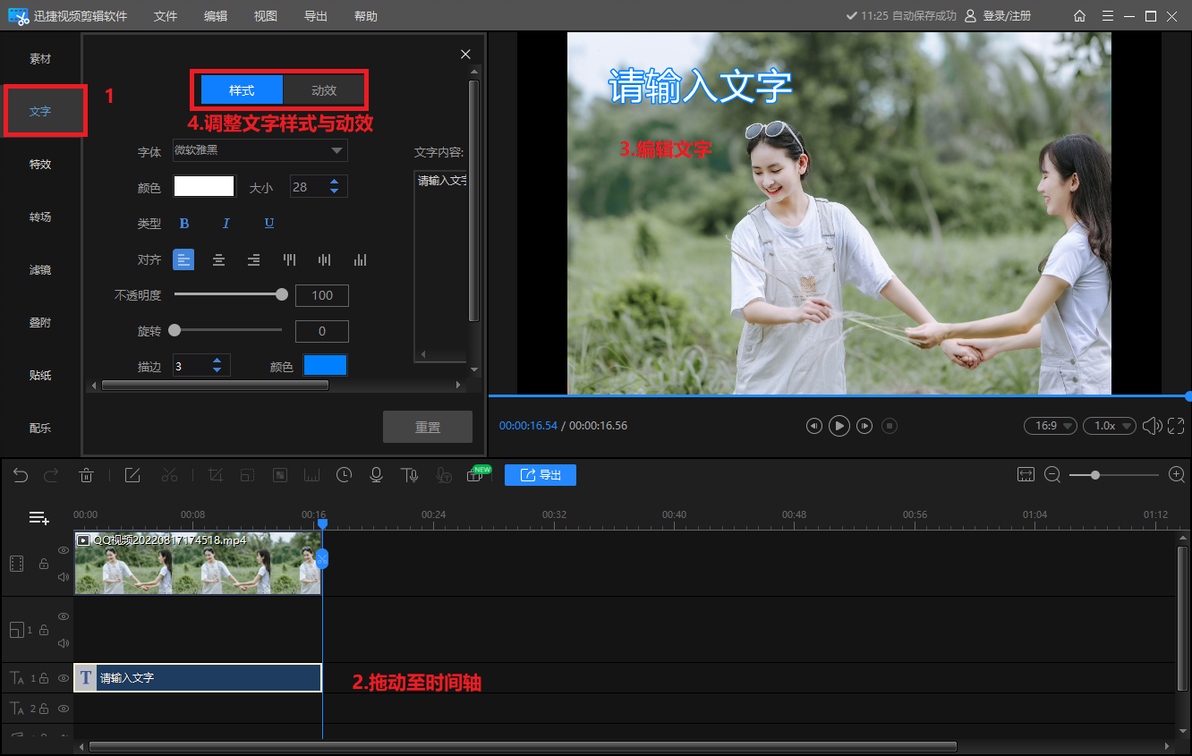The height and width of the screenshot is (756, 1192).
Task: Enter fullscreen preview mode
Action: click(x=1175, y=426)
